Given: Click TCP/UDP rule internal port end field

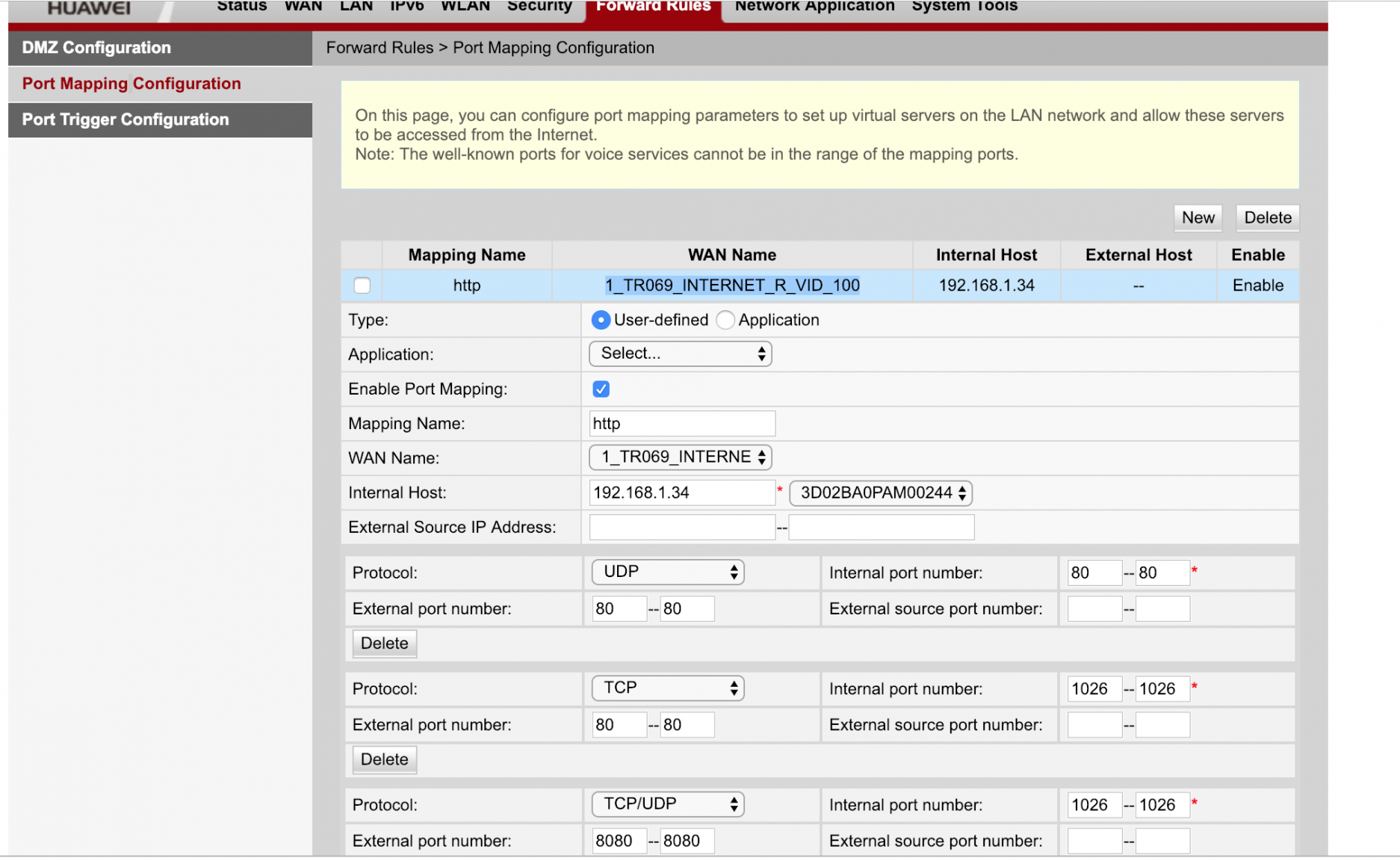Looking at the screenshot, I should (1162, 805).
